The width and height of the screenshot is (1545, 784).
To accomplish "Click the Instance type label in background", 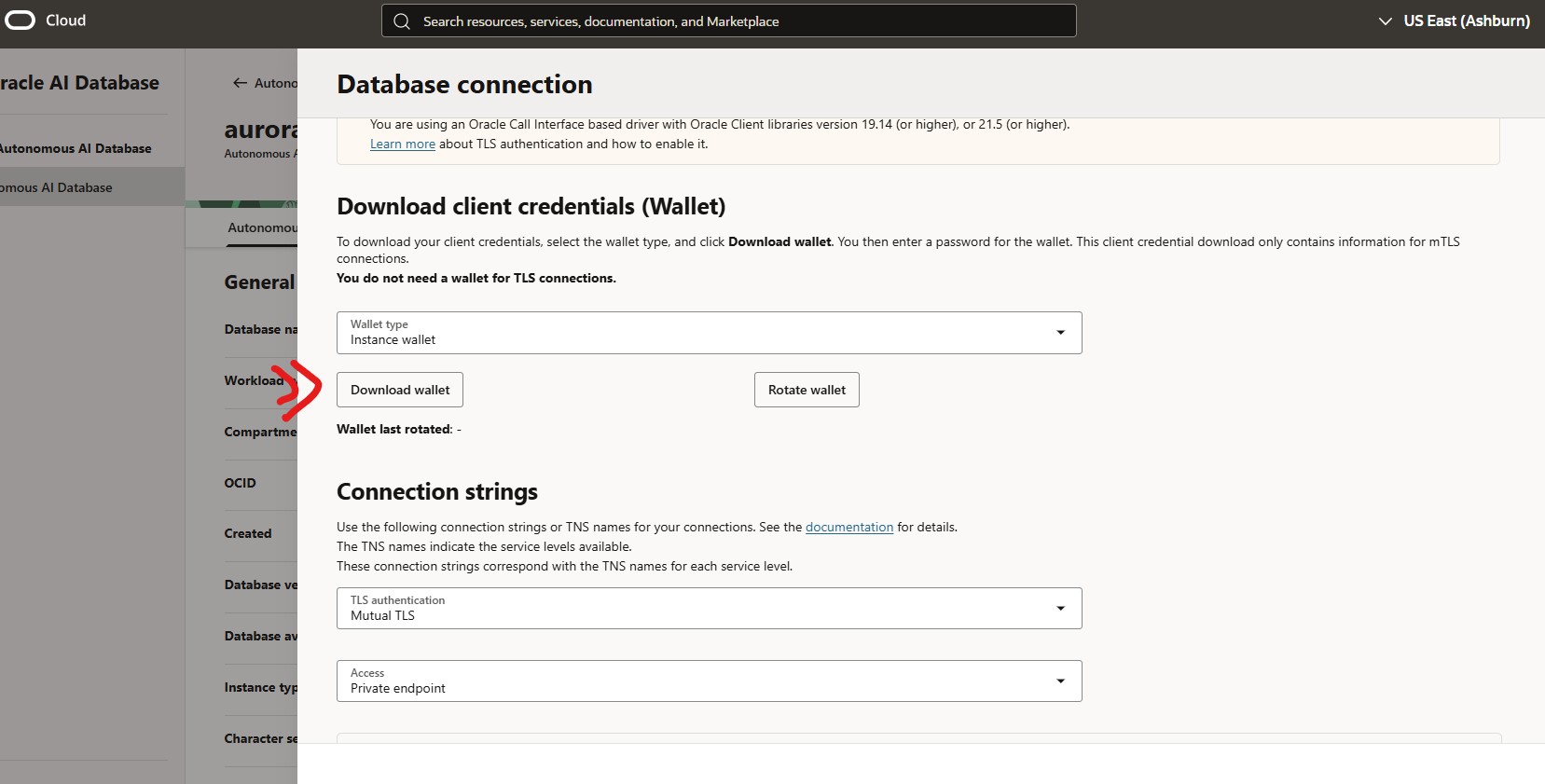I will 261,687.
